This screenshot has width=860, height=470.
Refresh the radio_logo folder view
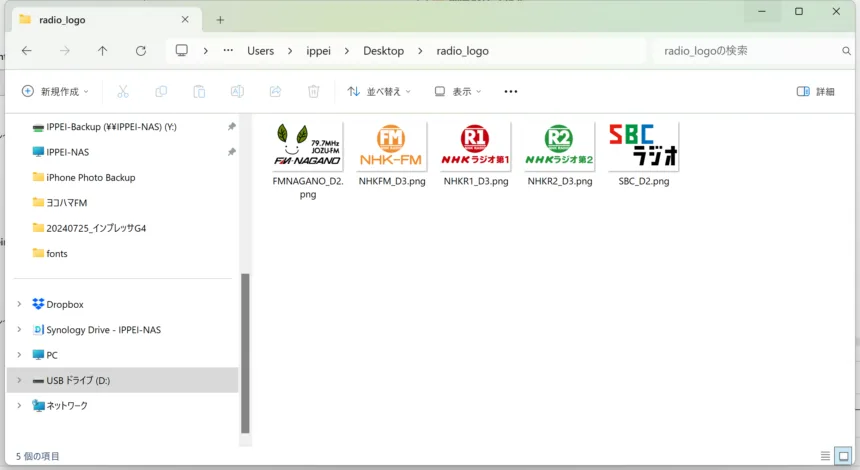(141, 51)
